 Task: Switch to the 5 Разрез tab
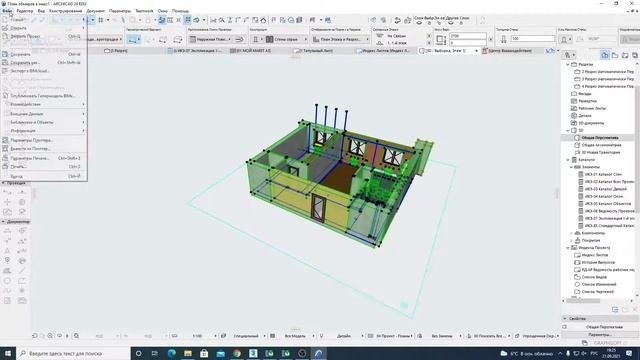click(x=116, y=51)
